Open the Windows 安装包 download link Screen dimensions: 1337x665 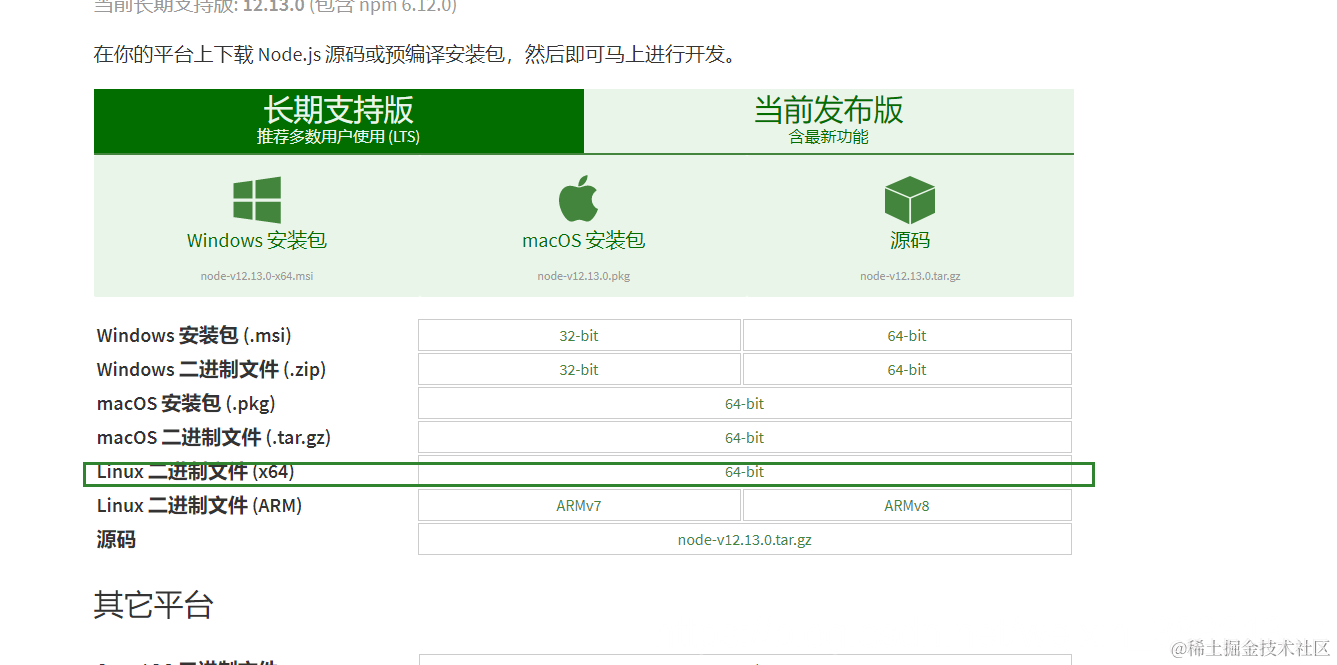click(x=257, y=240)
